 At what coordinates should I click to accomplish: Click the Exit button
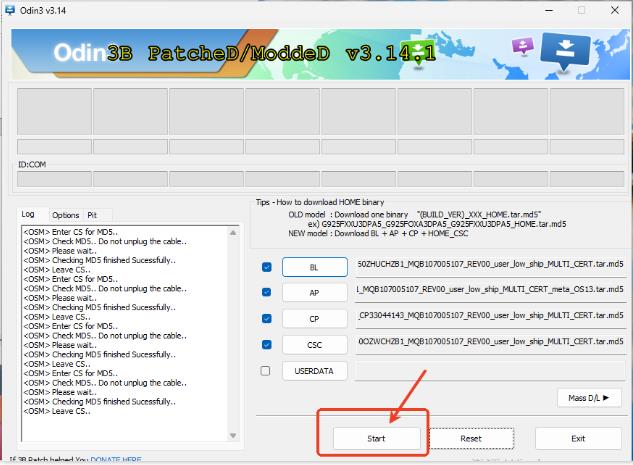click(578, 438)
